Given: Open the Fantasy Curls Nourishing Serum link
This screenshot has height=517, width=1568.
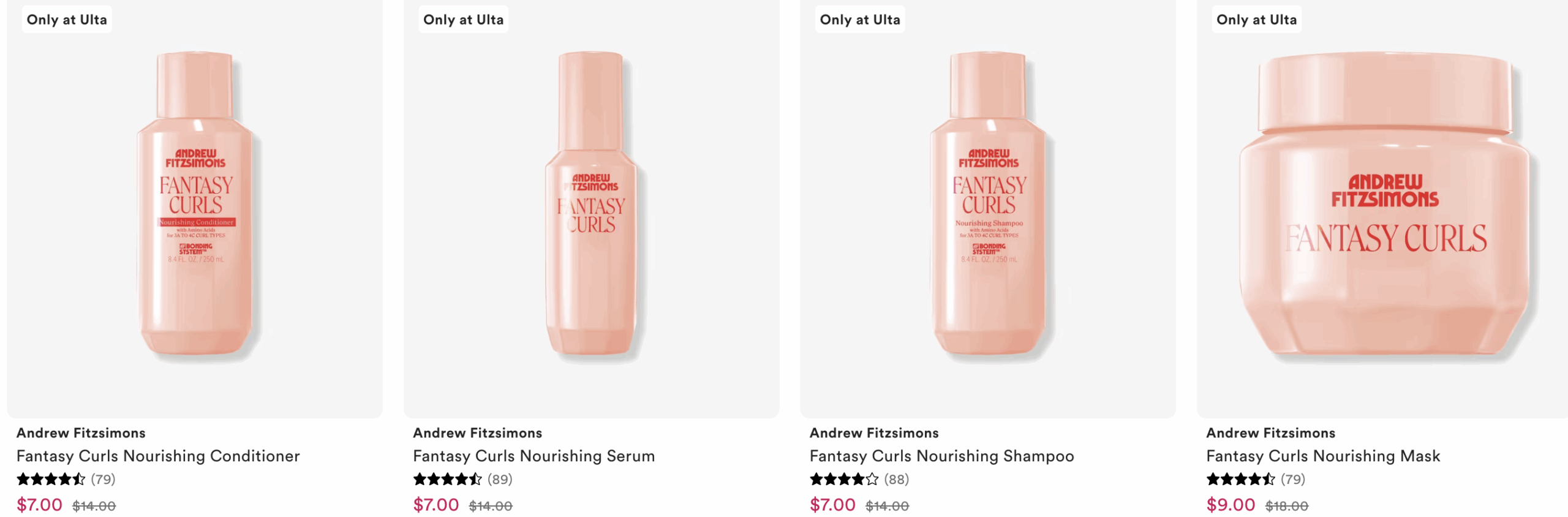Looking at the screenshot, I should 533,456.
